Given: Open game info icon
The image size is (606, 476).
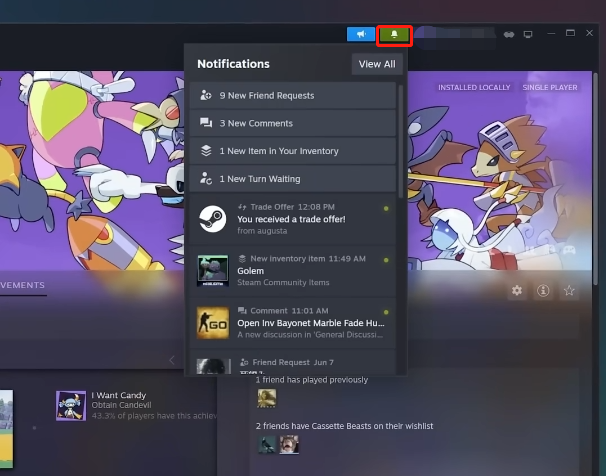Looking at the screenshot, I should [543, 290].
